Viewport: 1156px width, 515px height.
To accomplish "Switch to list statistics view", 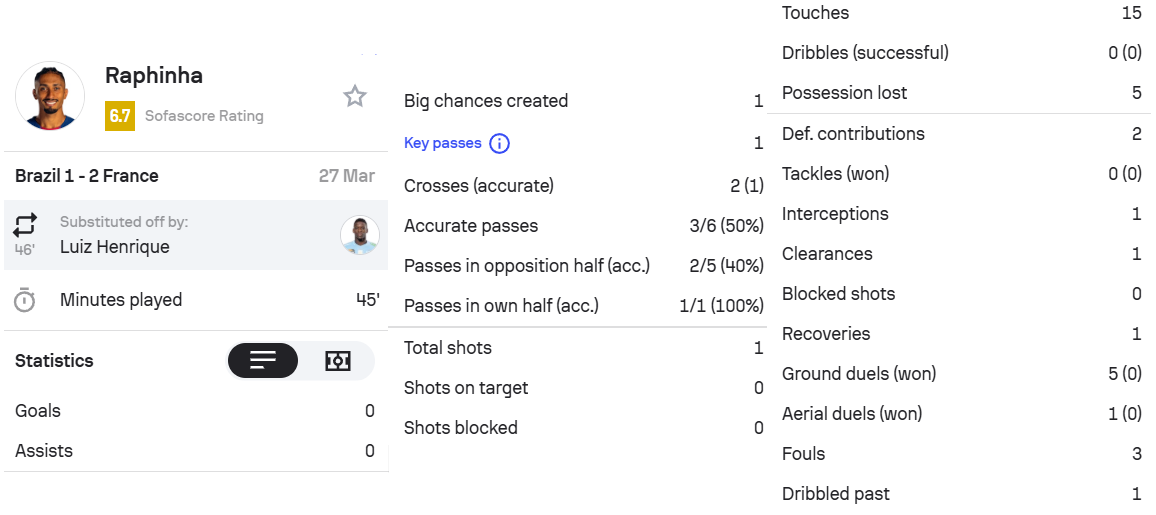I will [x=263, y=361].
